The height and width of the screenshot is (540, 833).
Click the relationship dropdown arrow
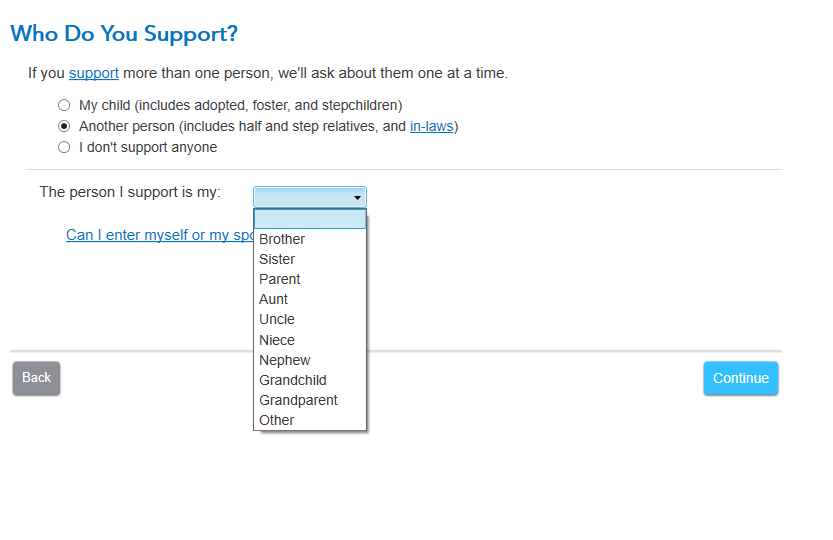[357, 198]
